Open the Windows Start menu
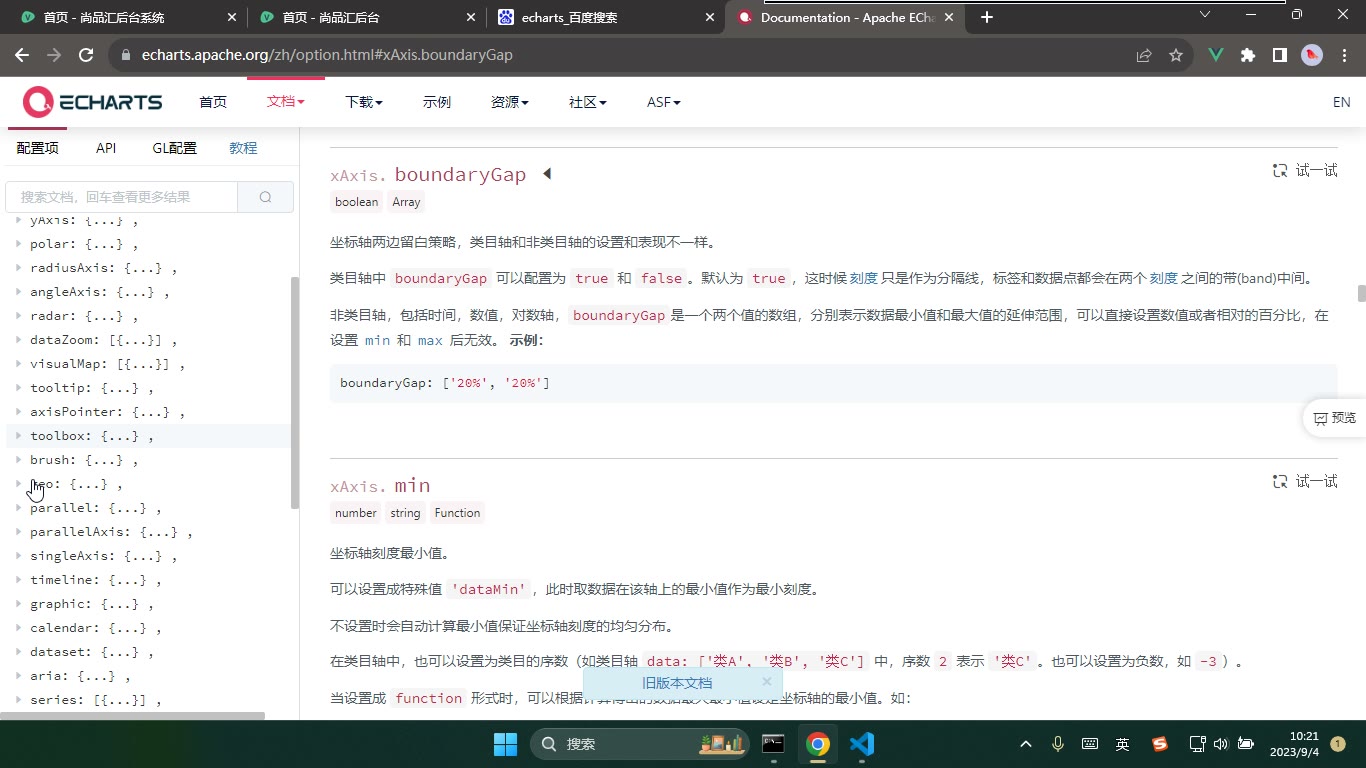This screenshot has height=768, width=1366. point(506,744)
